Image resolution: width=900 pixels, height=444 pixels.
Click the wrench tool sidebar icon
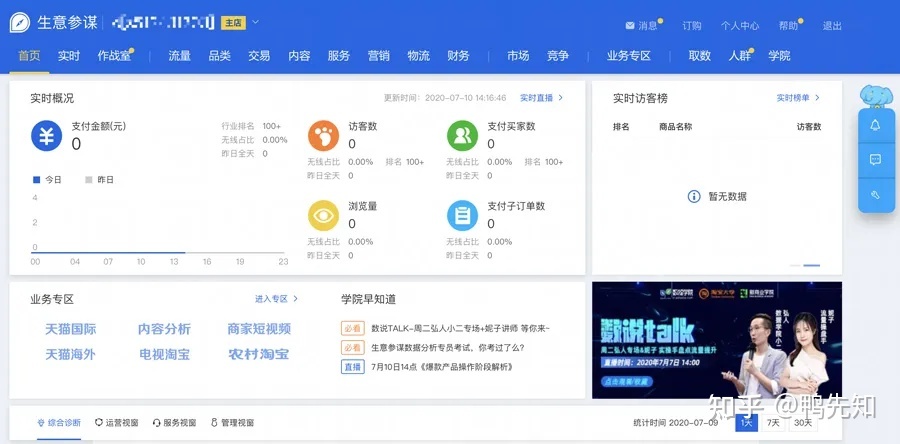(875, 195)
